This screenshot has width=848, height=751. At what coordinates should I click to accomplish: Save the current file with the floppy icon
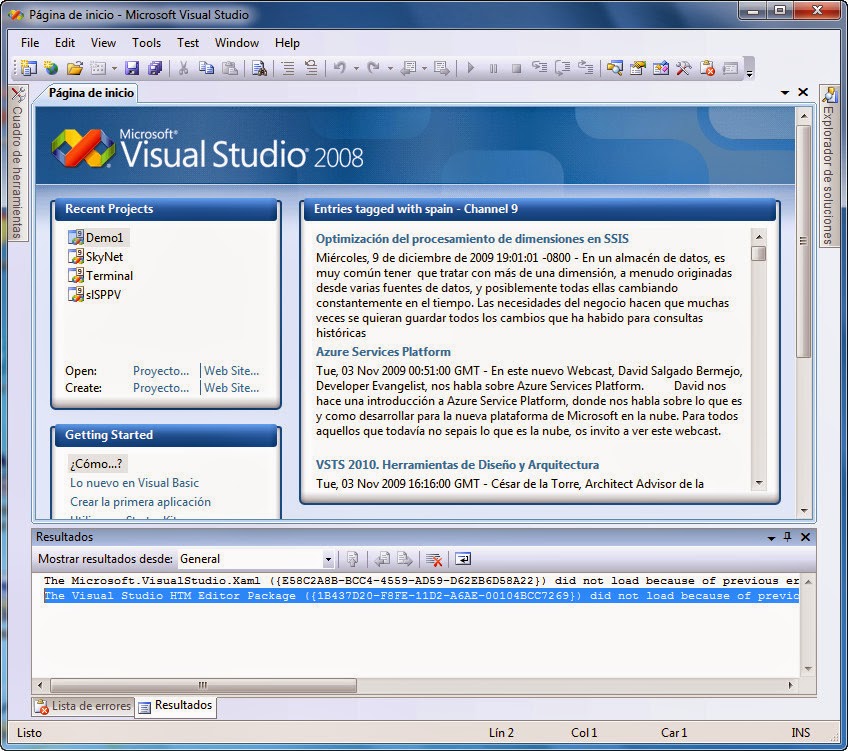(x=132, y=68)
